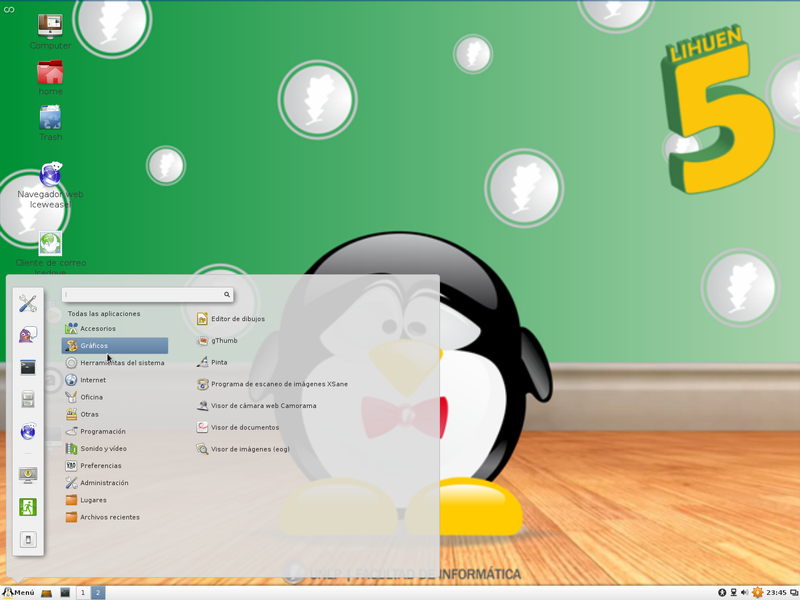Open Editor de dibujos application
The height and width of the screenshot is (600, 800).
[x=237, y=319]
